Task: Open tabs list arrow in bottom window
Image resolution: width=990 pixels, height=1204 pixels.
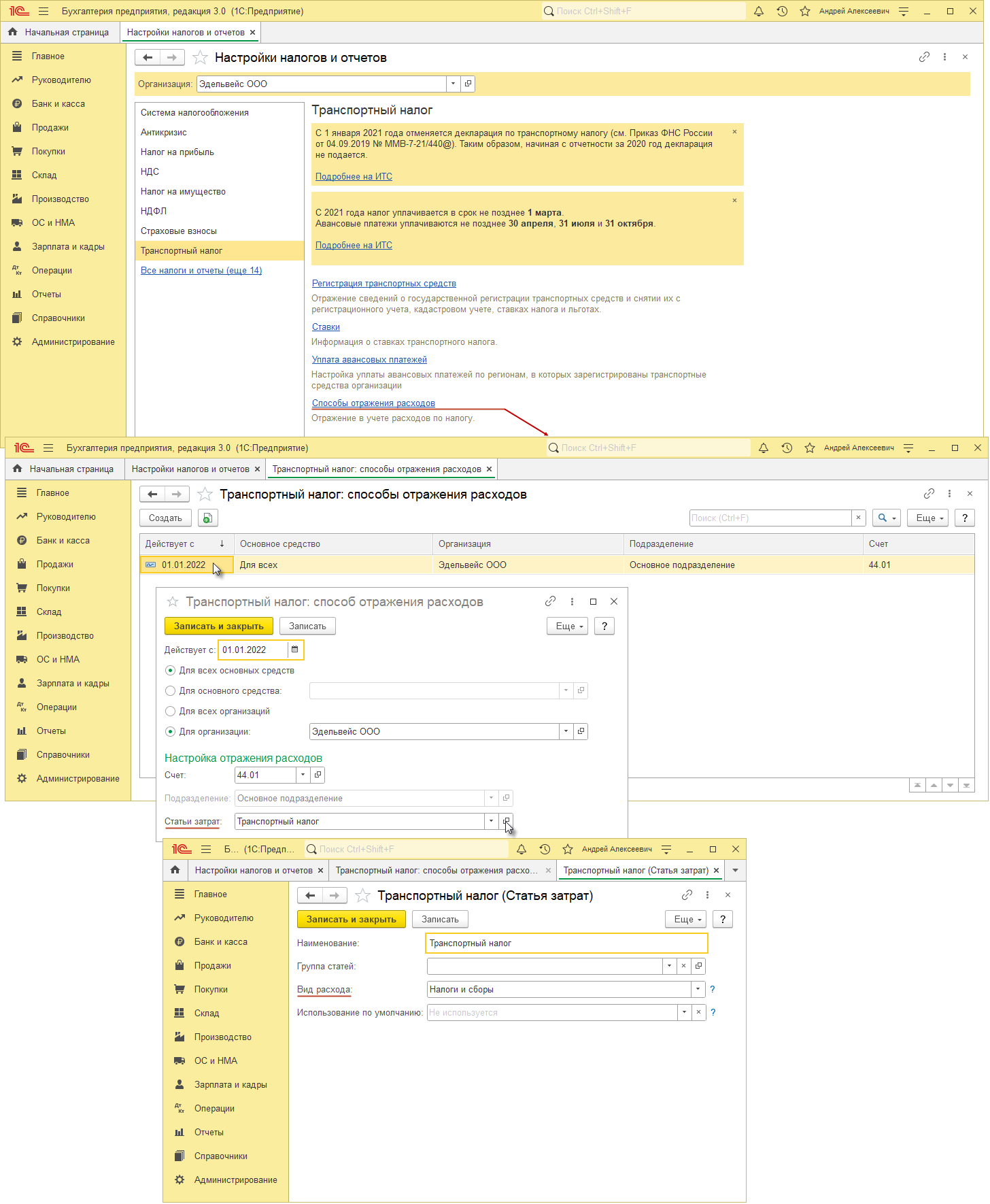Action: pyautogui.click(x=735, y=870)
